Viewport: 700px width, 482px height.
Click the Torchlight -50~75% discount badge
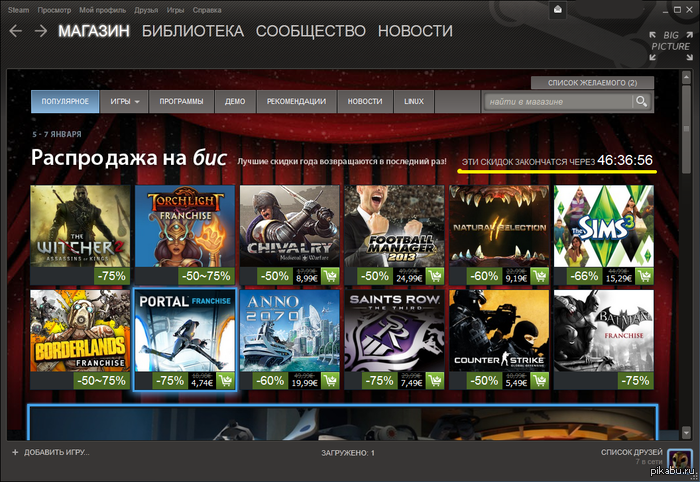(x=206, y=276)
